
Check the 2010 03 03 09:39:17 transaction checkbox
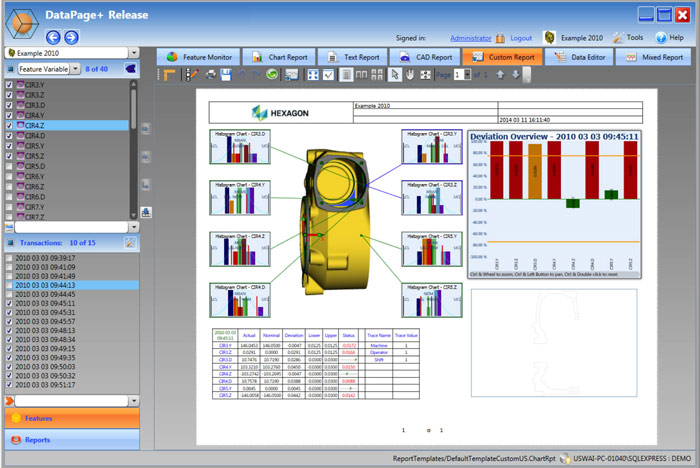9,258
